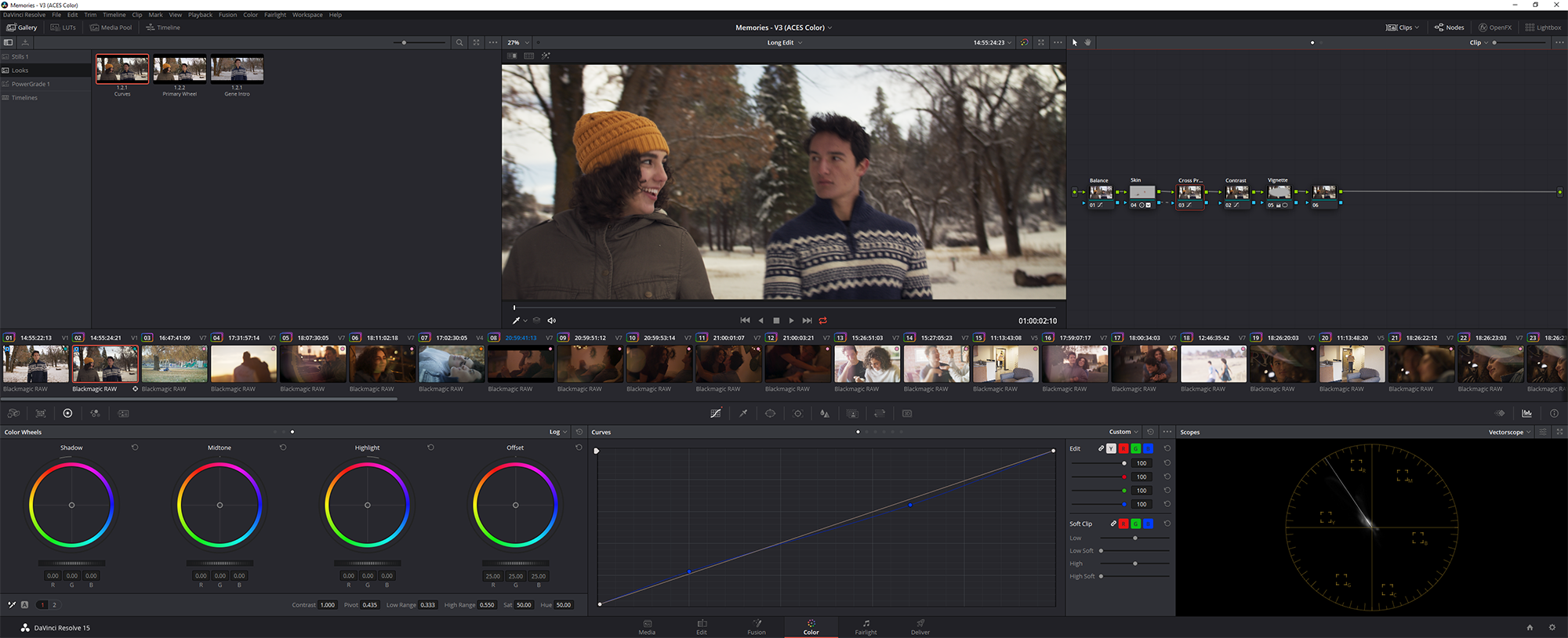Select the viewer pointer tool
Viewport: 1568px width, 638px height.
point(1075,42)
